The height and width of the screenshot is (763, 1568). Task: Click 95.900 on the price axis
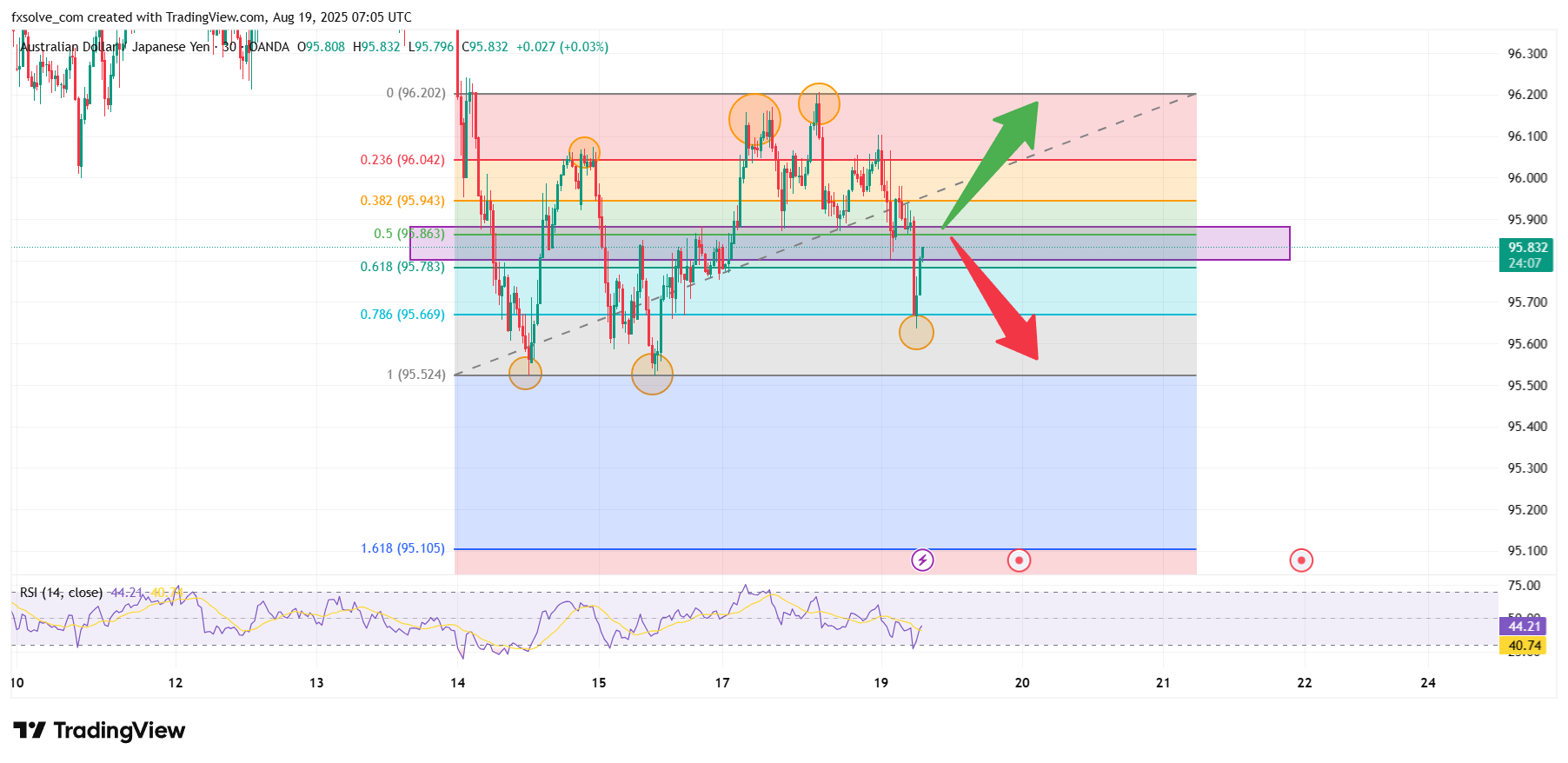pos(1527,220)
